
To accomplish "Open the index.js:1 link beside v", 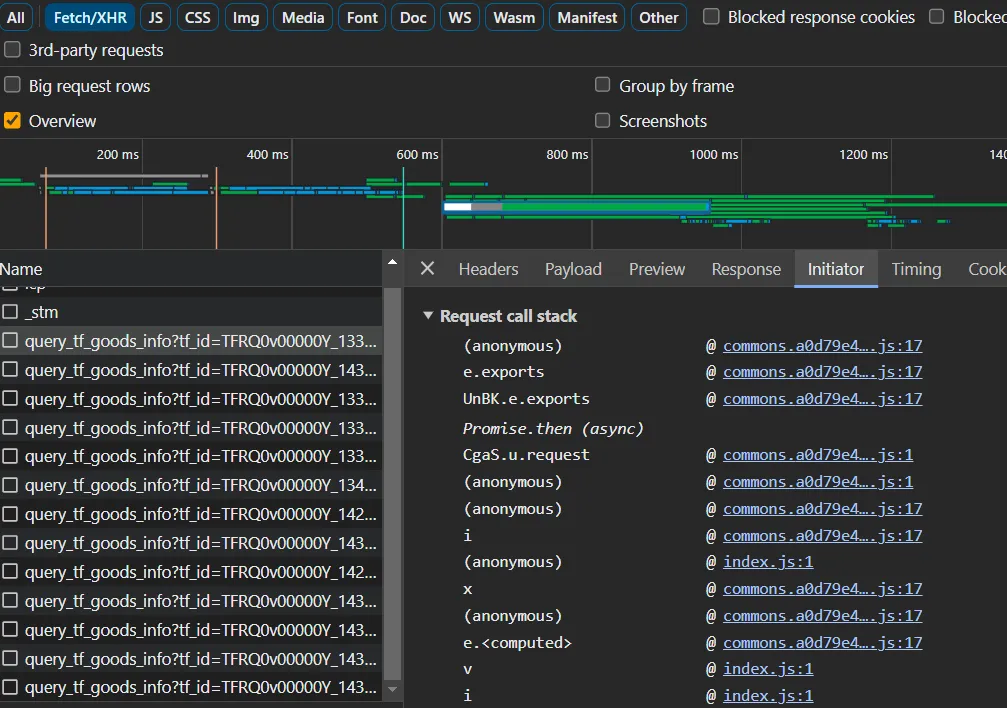I will click(768, 669).
